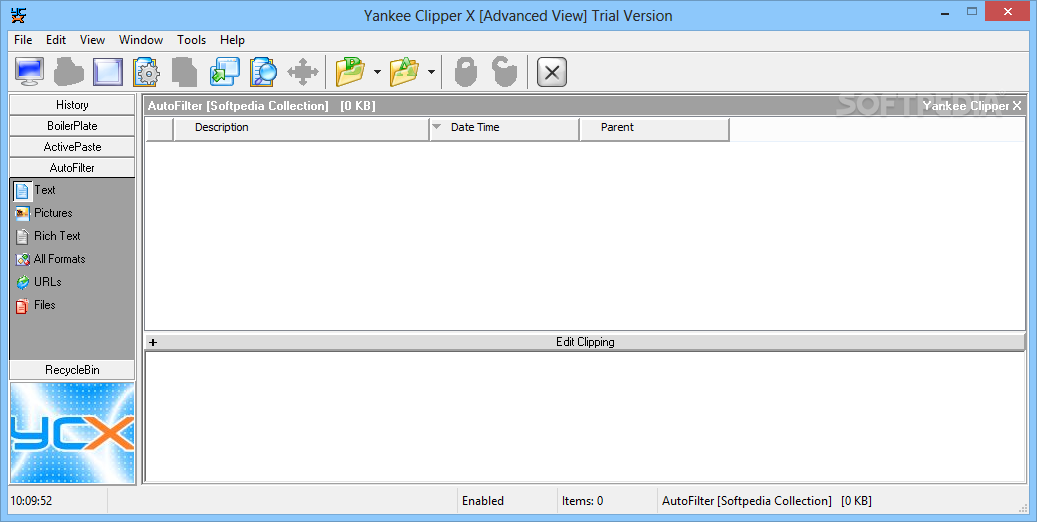The height and width of the screenshot is (522, 1037).
Task: Click the clipboard magnifier search icon
Action: tap(263, 71)
